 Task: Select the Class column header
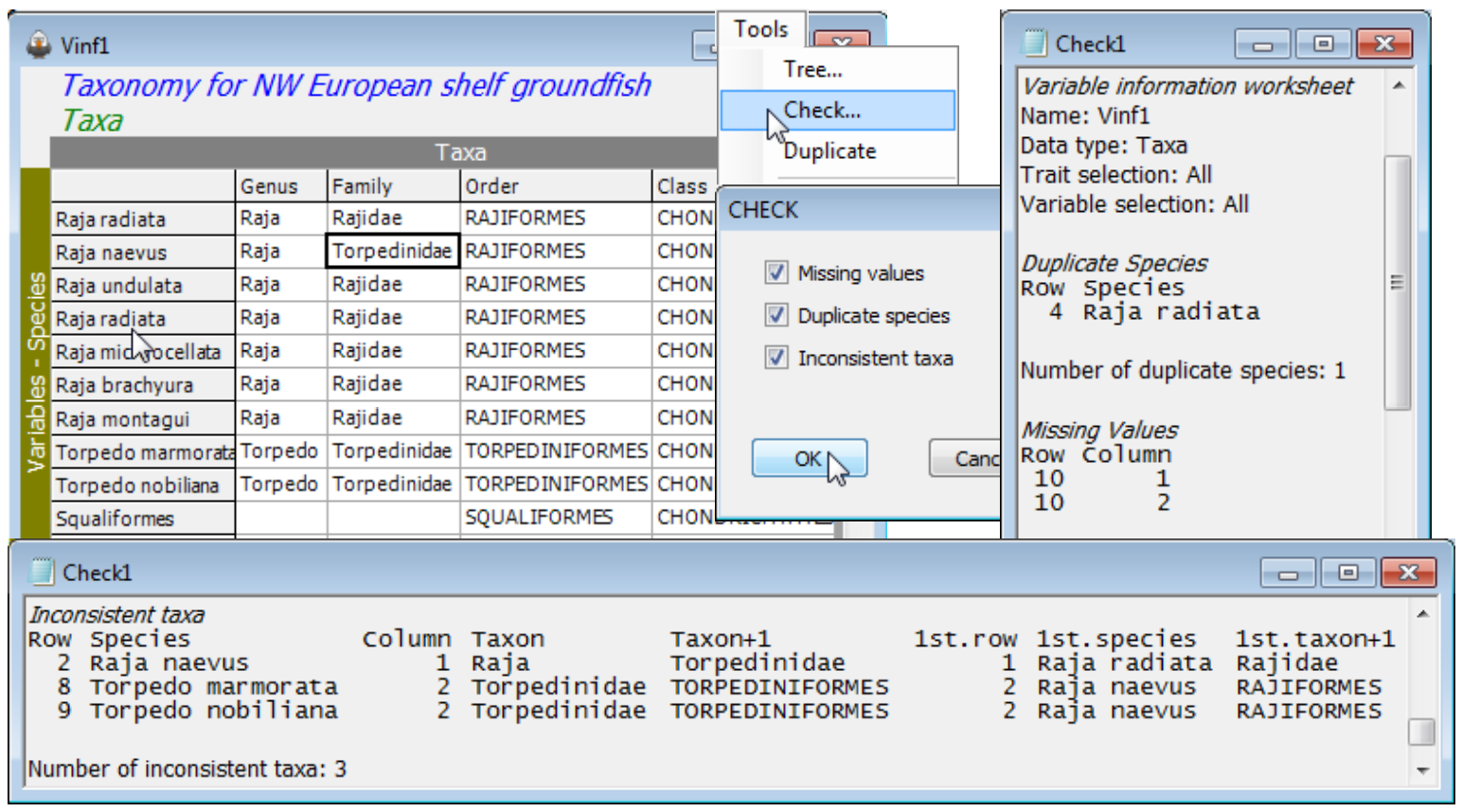(684, 186)
